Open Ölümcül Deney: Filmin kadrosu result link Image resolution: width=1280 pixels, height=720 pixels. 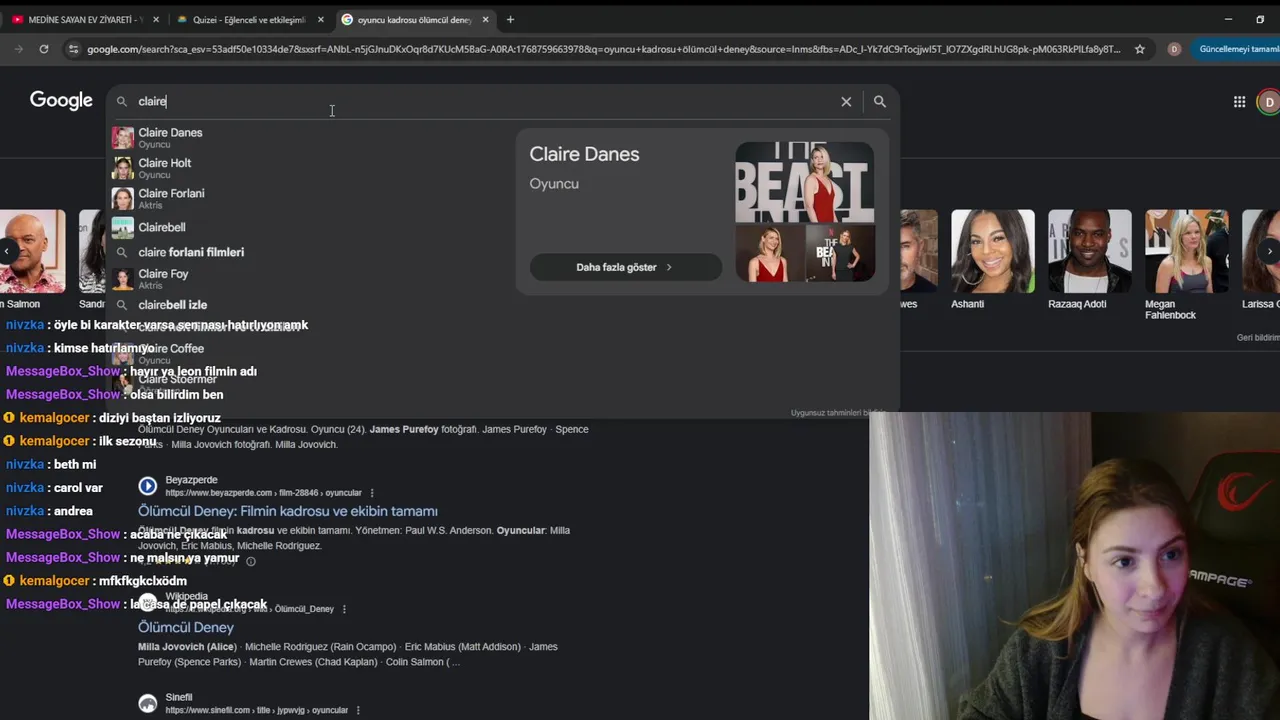[x=288, y=511]
